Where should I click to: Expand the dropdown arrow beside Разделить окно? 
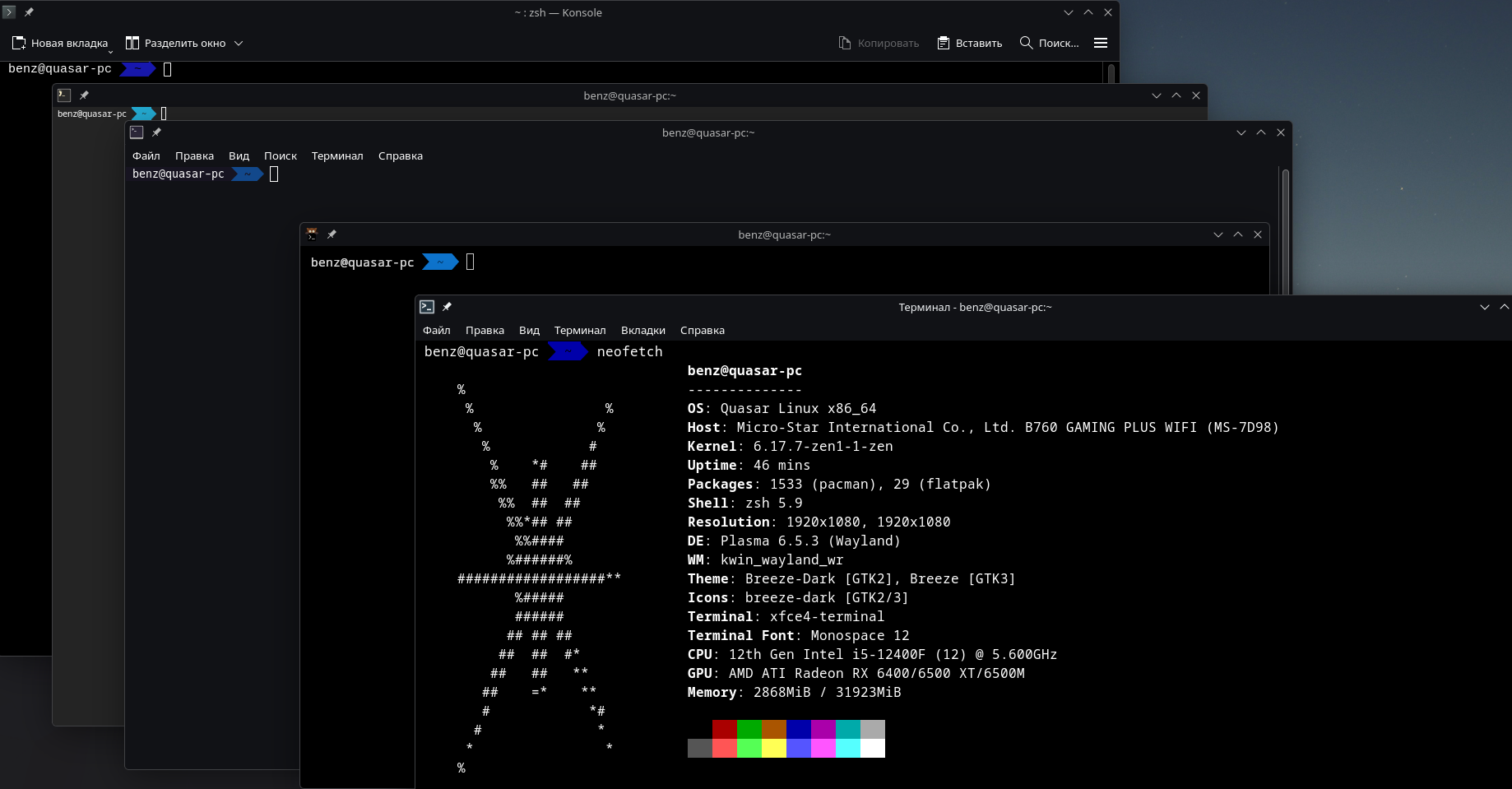239,43
